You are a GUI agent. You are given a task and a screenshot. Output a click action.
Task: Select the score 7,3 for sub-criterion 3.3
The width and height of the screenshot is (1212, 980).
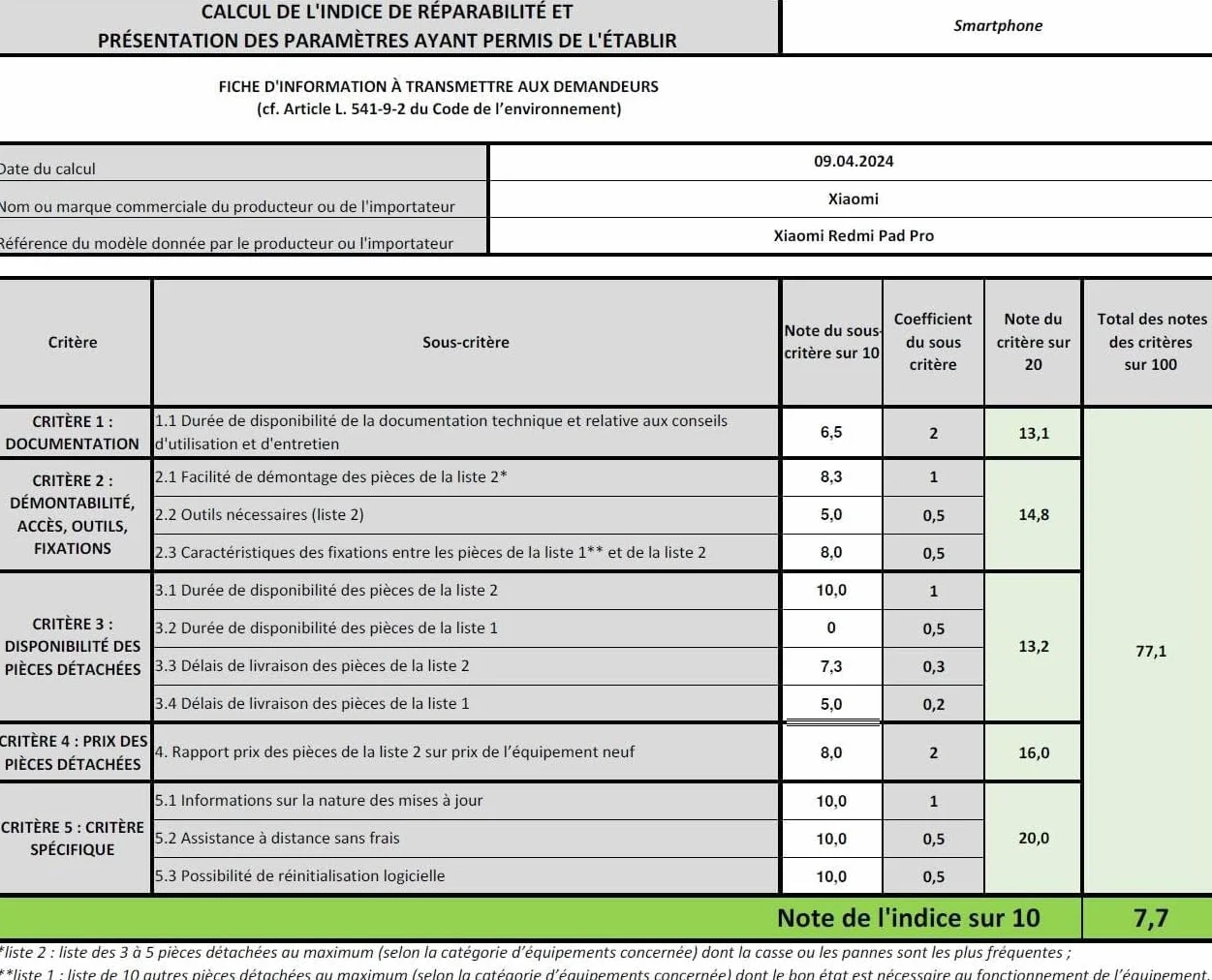pos(831,665)
